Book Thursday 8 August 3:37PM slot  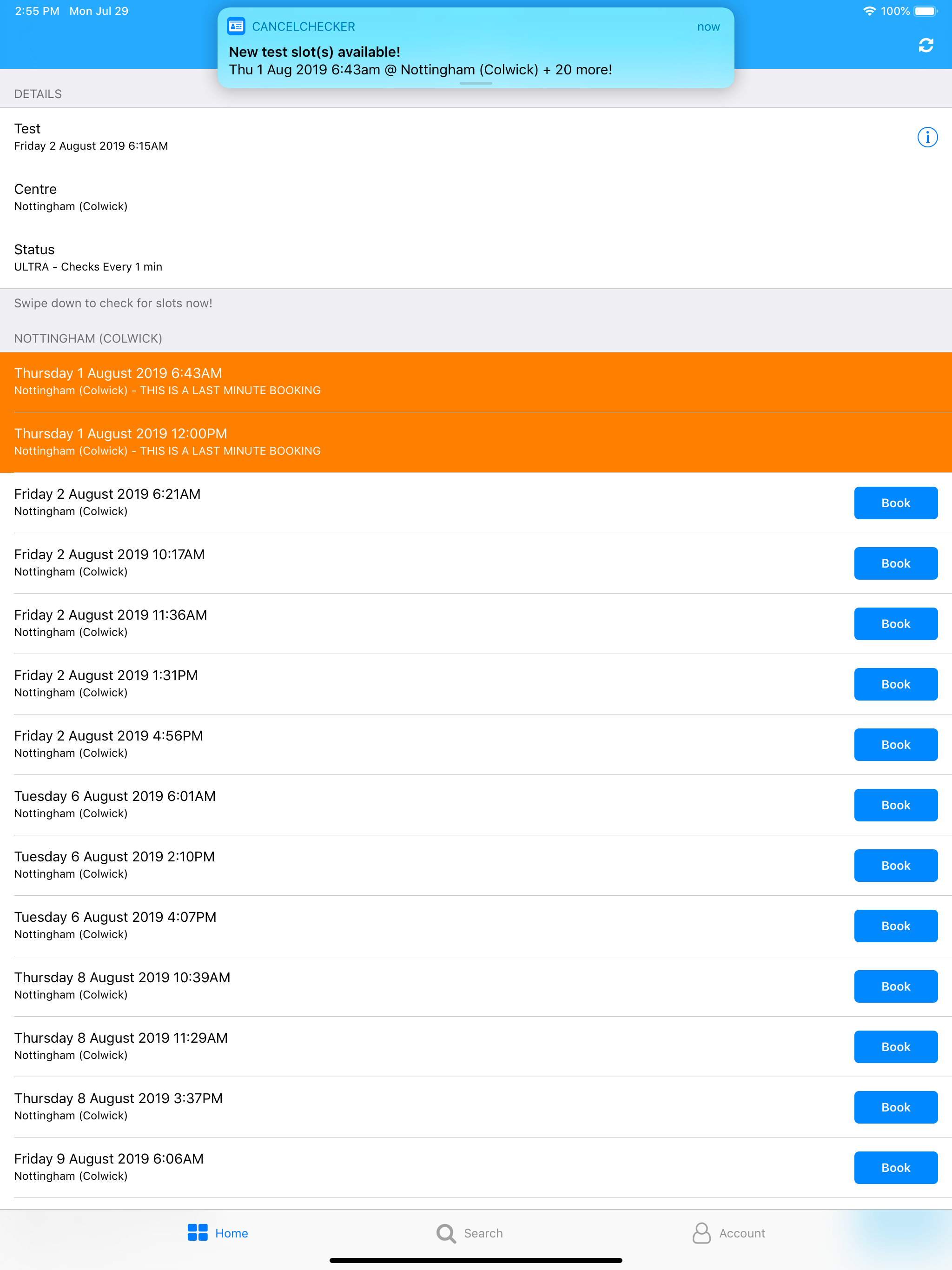click(896, 1107)
